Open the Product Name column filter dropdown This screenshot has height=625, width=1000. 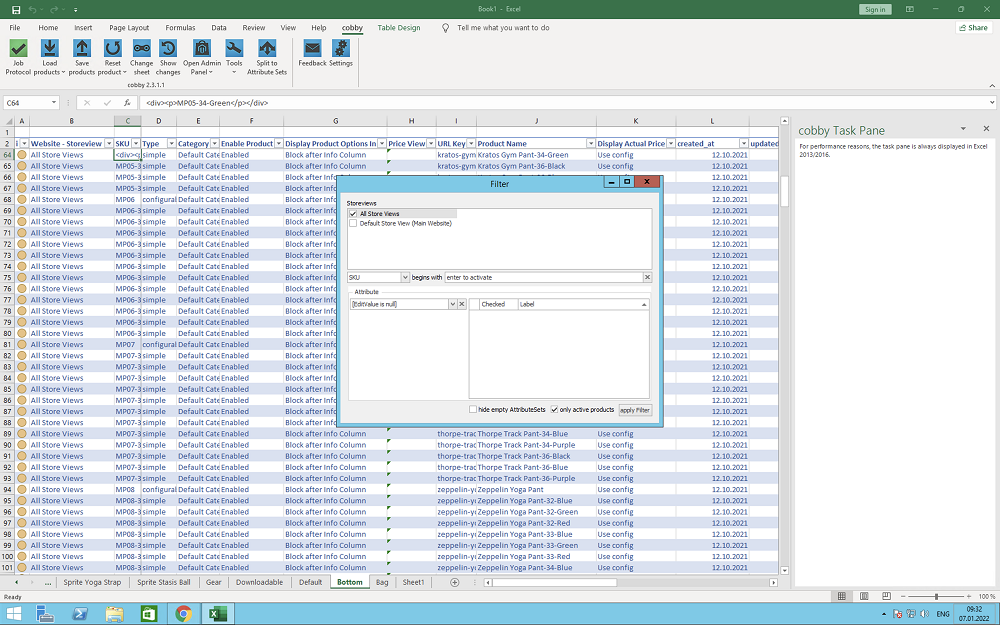(x=591, y=143)
